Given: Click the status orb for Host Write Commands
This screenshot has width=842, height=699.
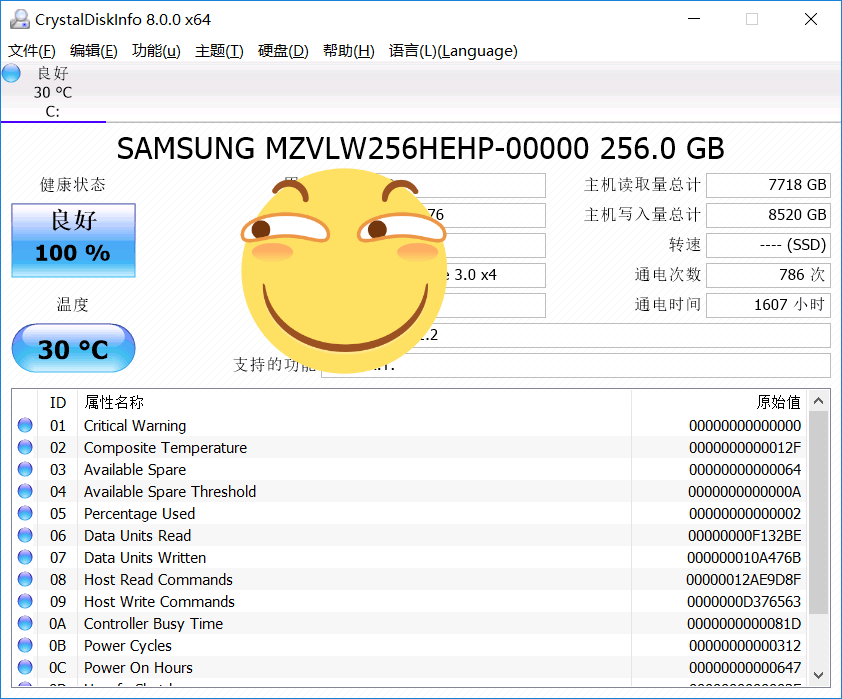Looking at the screenshot, I should coord(25,601).
